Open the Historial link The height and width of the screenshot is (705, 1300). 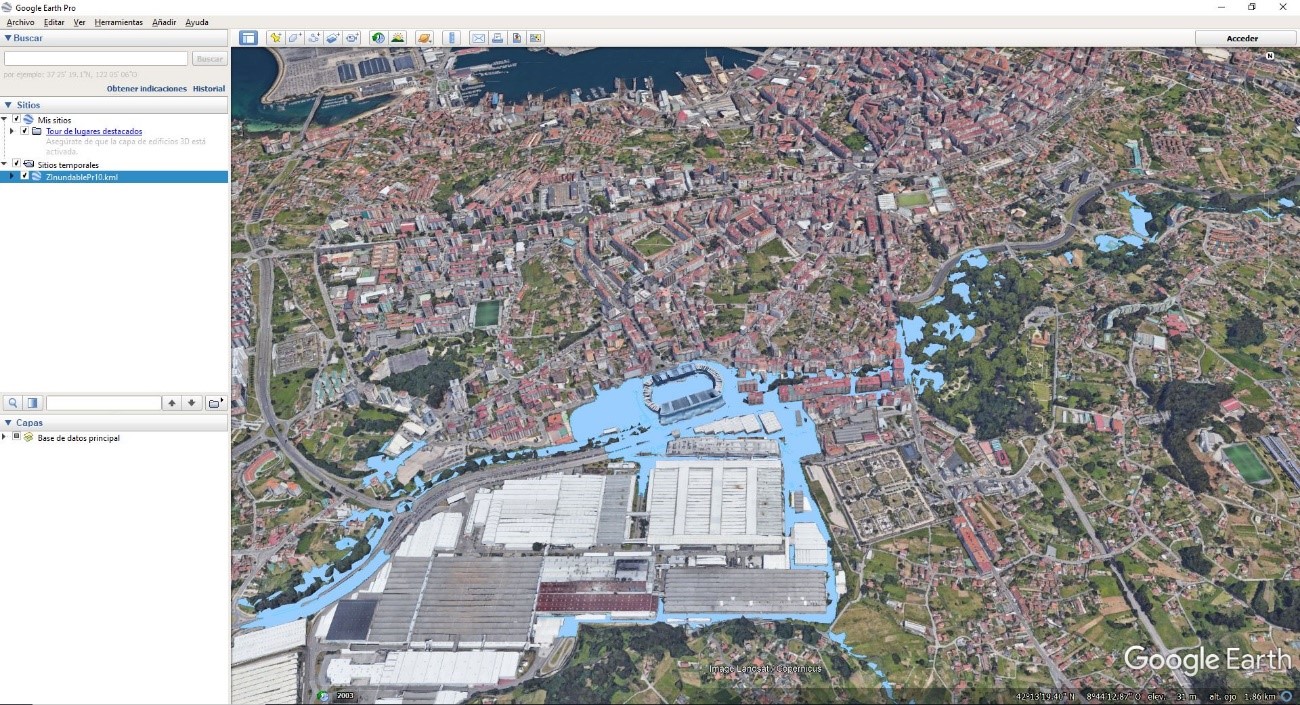coord(209,88)
